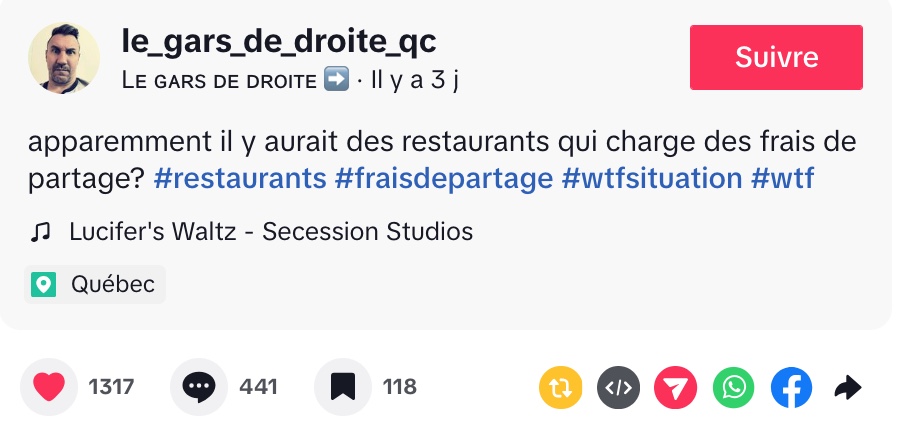Send to friends via red paper-plane icon

coord(676,388)
